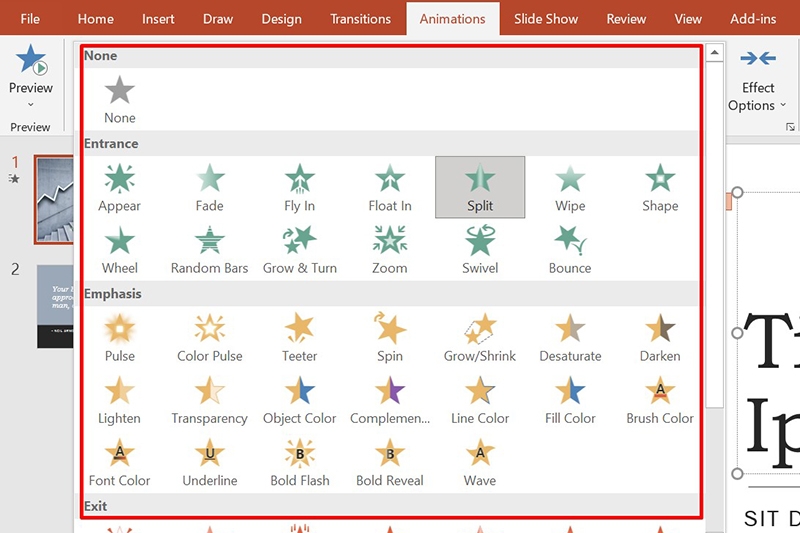Apply the Lighten emphasis effect
Image resolution: width=800 pixels, height=533 pixels.
119,400
